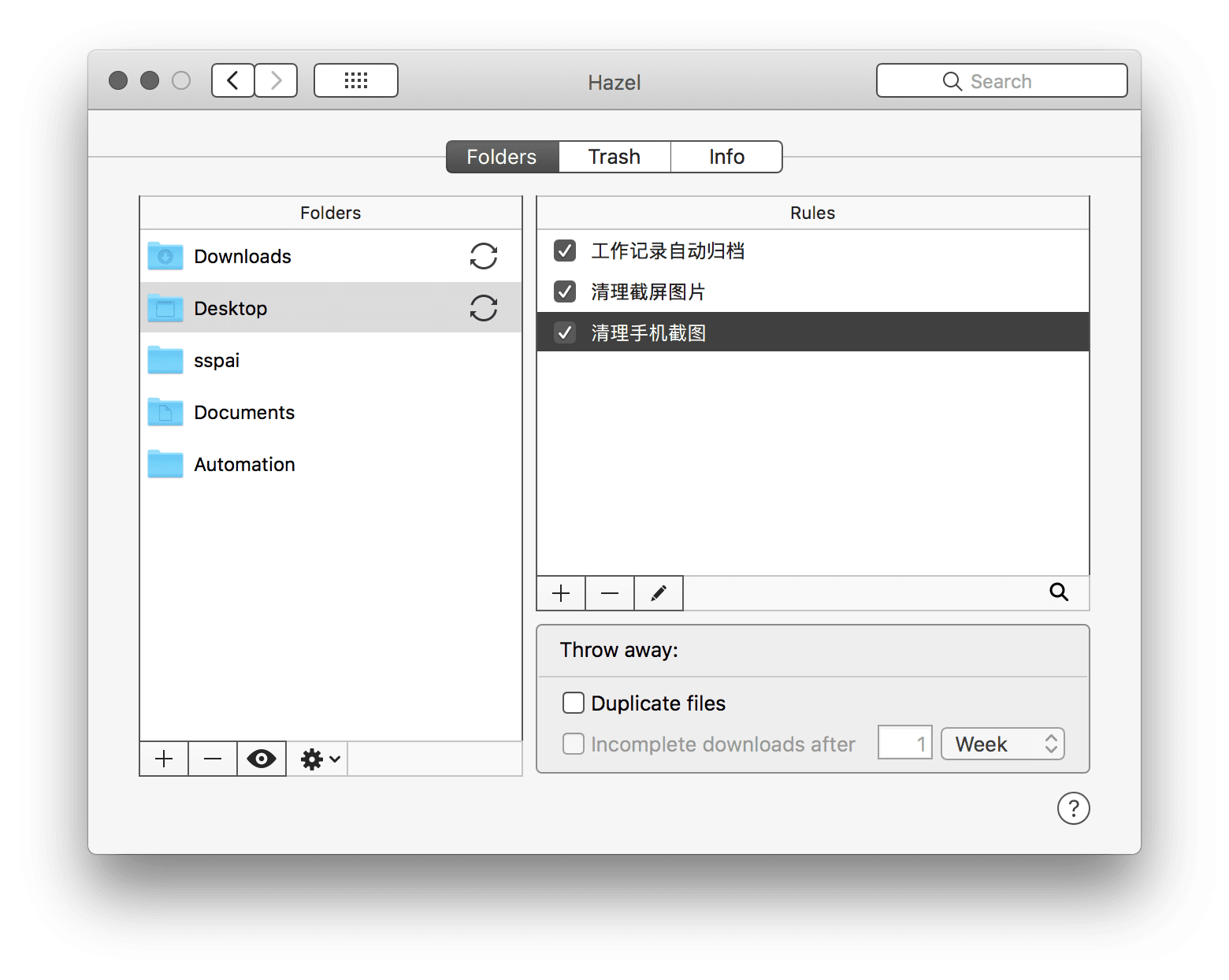Open the help question mark button
The width and height of the screenshot is (1229, 980).
pyautogui.click(x=1073, y=808)
